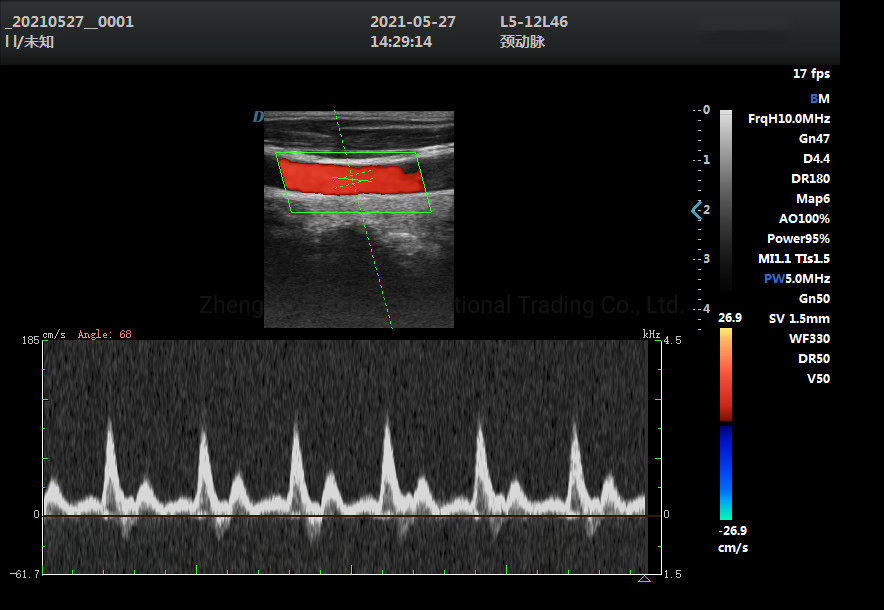Image resolution: width=884 pixels, height=610 pixels.
Task: Click the grayscale map bar
Action: (x=726, y=200)
